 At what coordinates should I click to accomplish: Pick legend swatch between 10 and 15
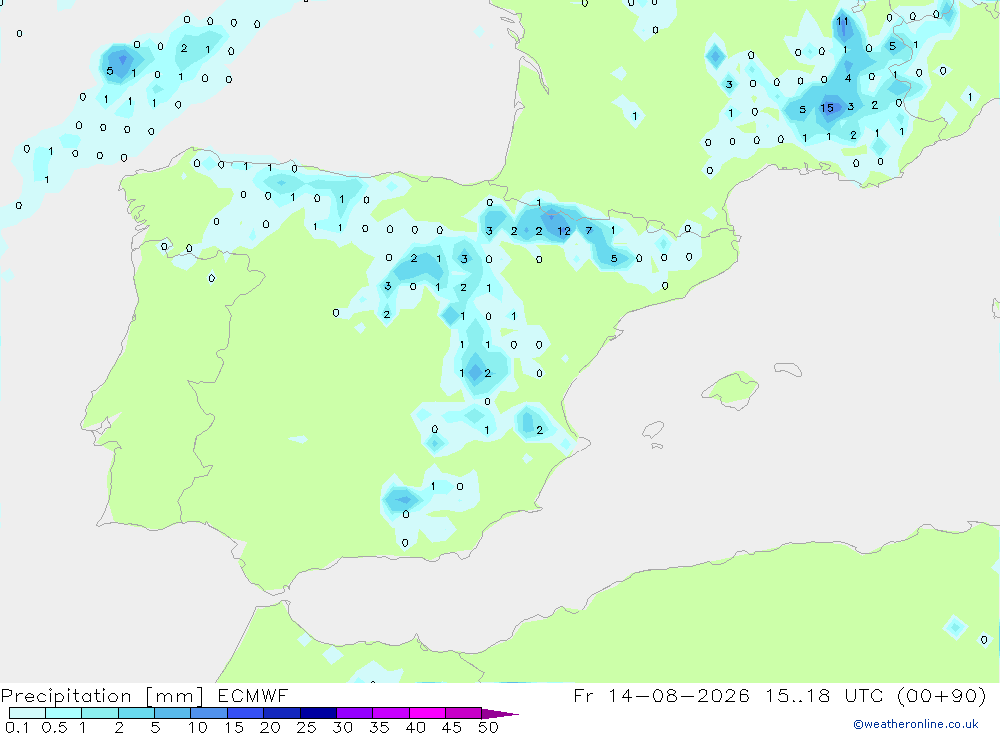(x=209, y=713)
